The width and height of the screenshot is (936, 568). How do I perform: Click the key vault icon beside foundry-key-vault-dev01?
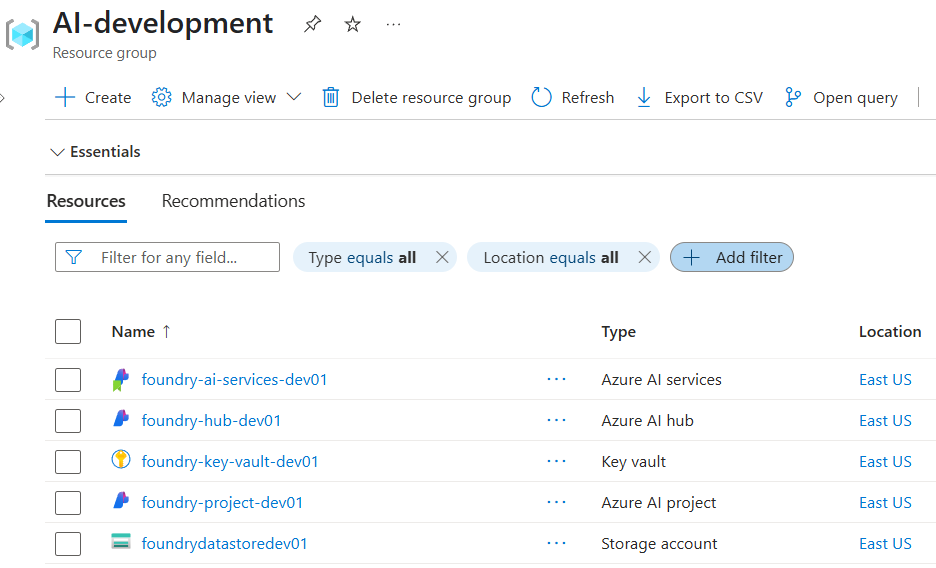pos(121,459)
